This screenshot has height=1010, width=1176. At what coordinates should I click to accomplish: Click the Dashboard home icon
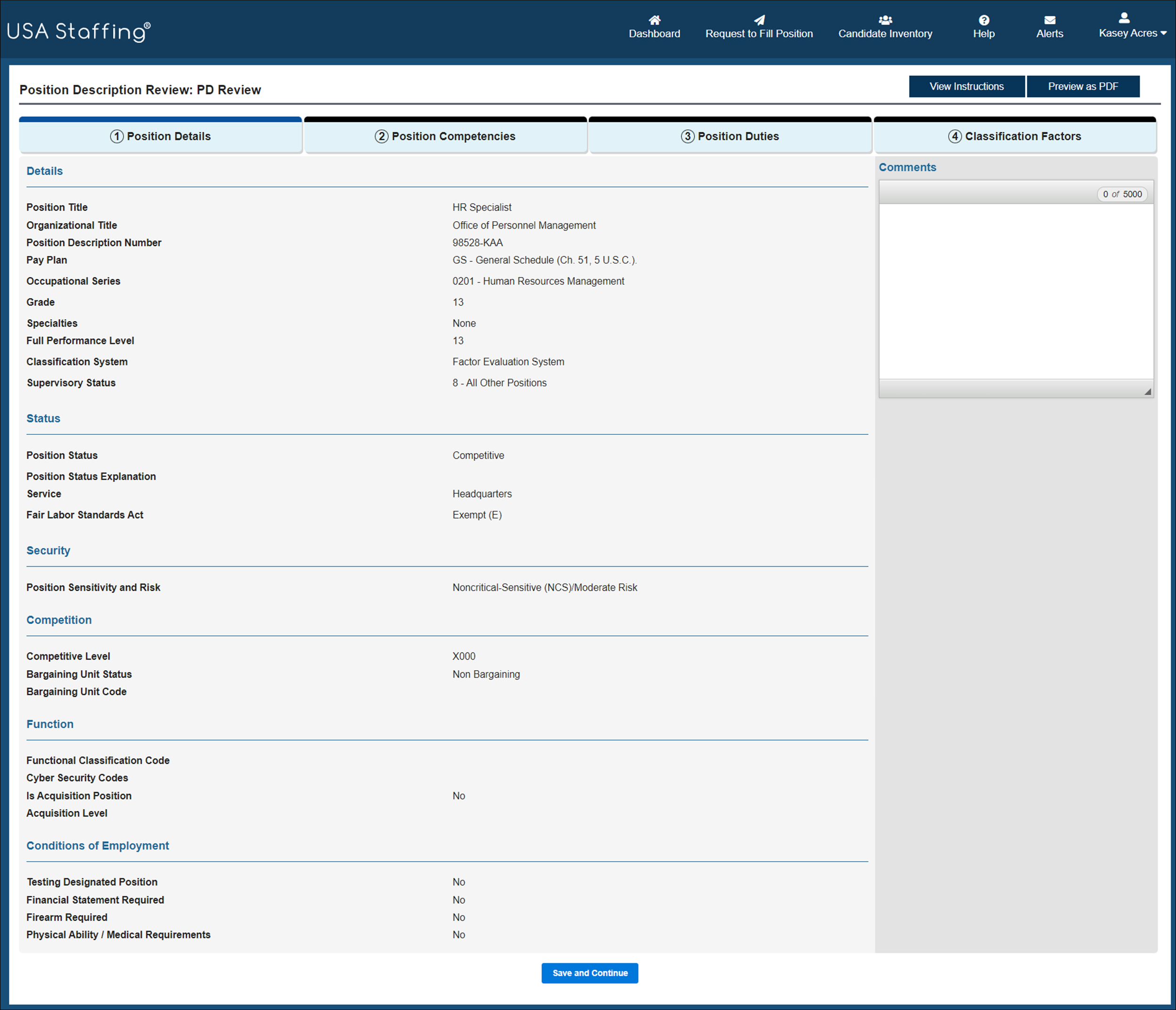click(655, 20)
